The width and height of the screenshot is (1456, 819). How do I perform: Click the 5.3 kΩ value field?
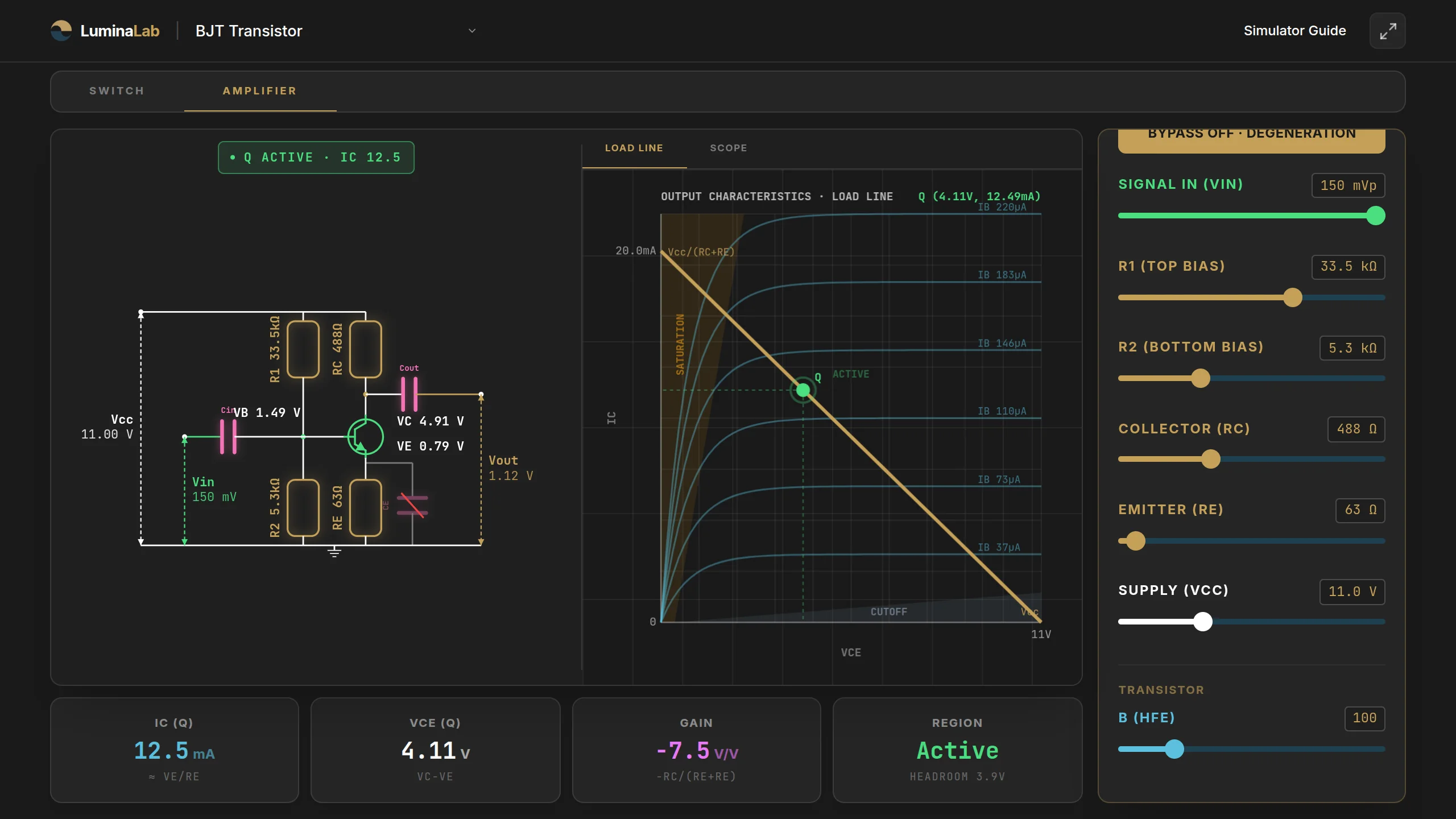(1352, 348)
